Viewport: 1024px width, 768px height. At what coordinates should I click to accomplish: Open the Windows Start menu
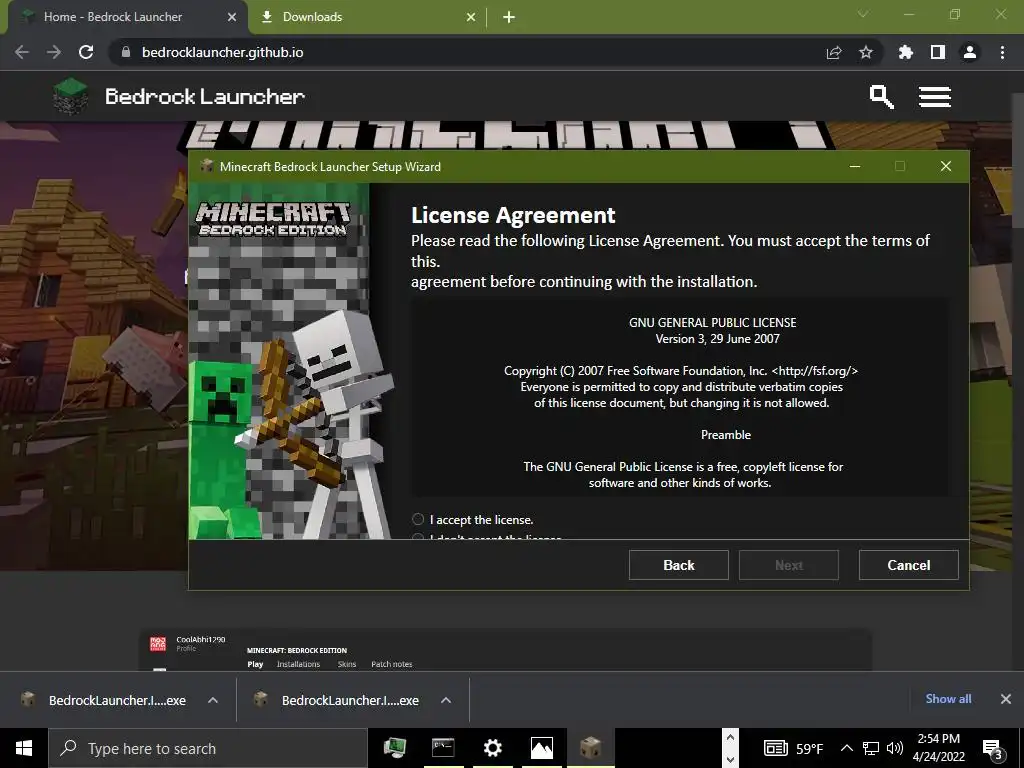(24, 748)
